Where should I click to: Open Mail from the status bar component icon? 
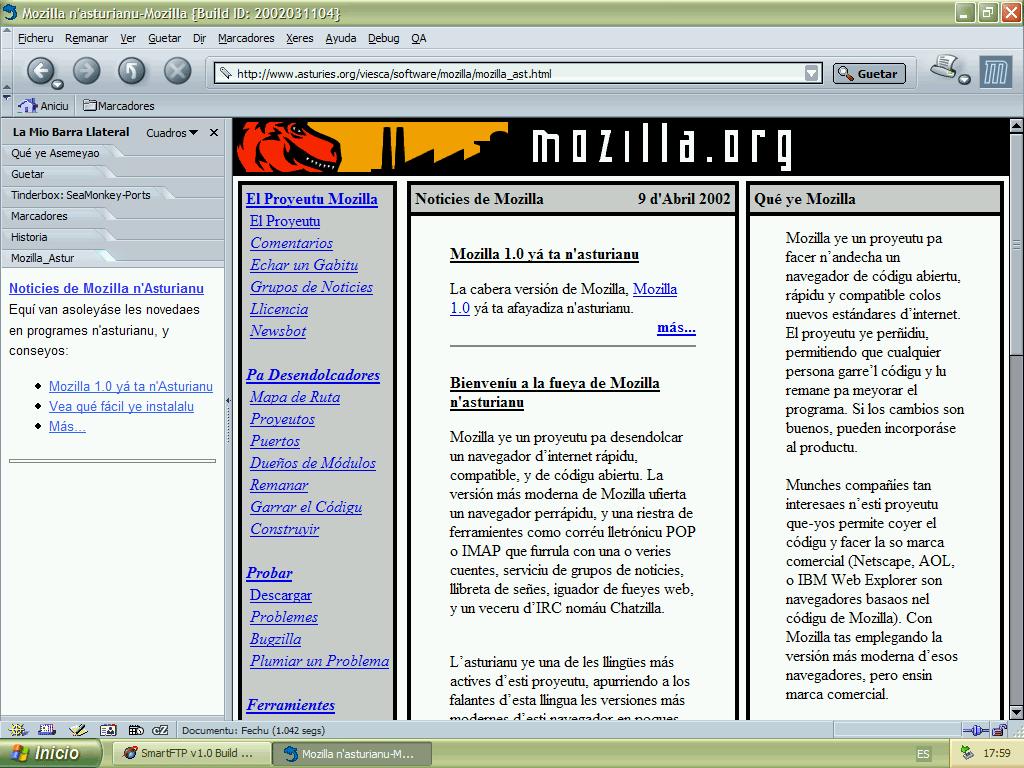pos(47,729)
